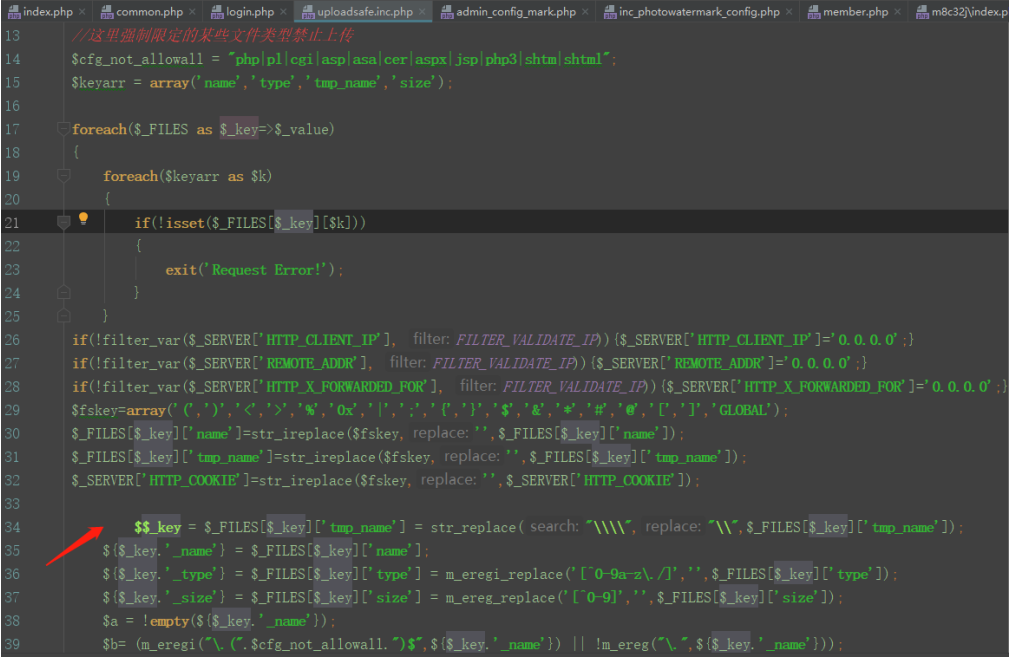Screen dimensions: 1010x657
Task: Select the uploadsafe.inc.php tab
Action: click(x=365, y=12)
